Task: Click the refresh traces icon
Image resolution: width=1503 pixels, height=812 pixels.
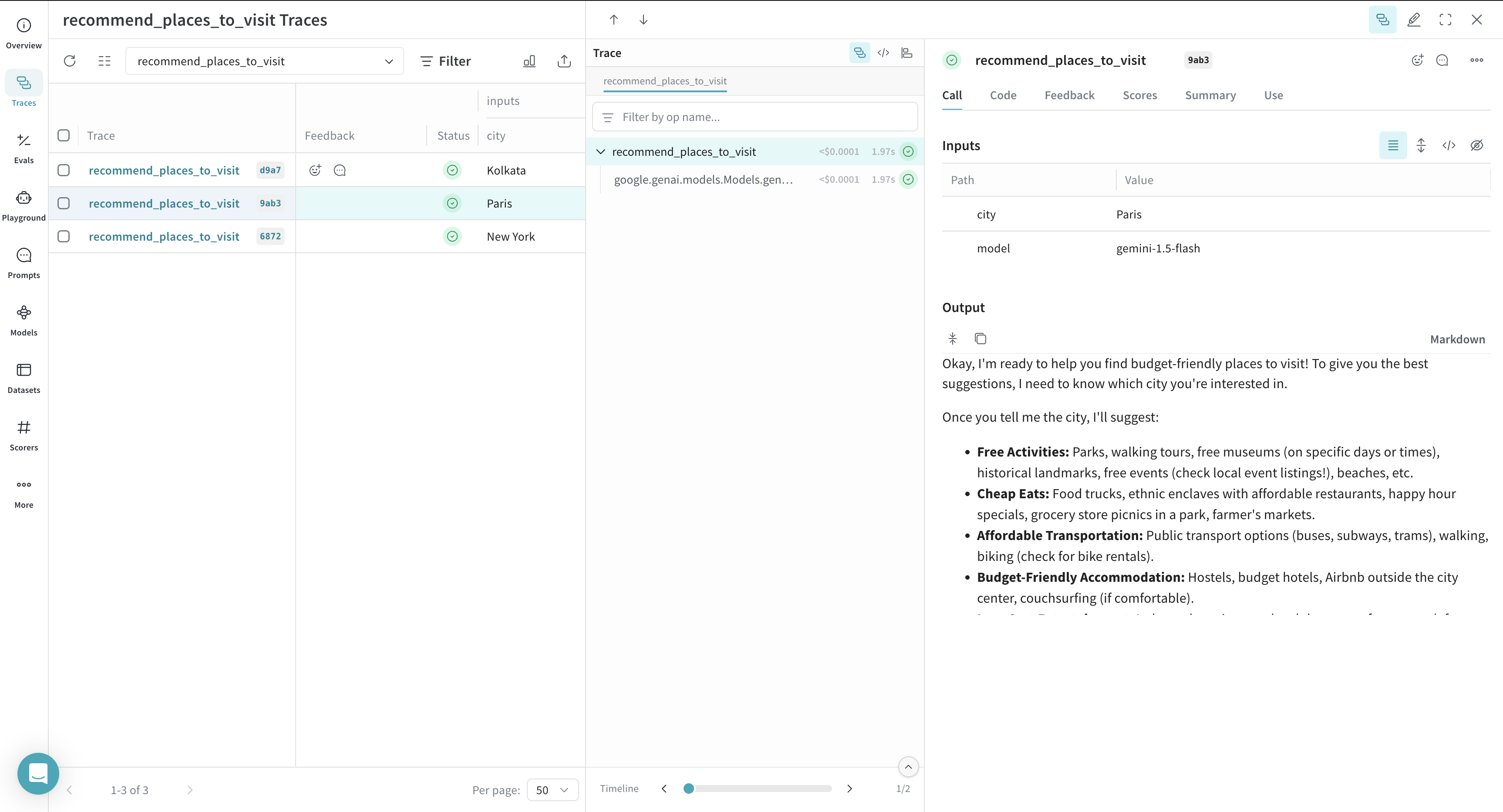Action: pyautogui.click(x=69, y=61)
